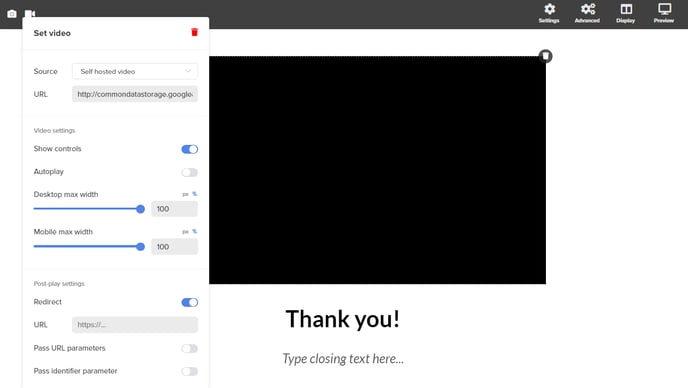Screen dimensions: 688x388
Task: Switch Mobile max width unit to percent
Action: pos(194,231)
